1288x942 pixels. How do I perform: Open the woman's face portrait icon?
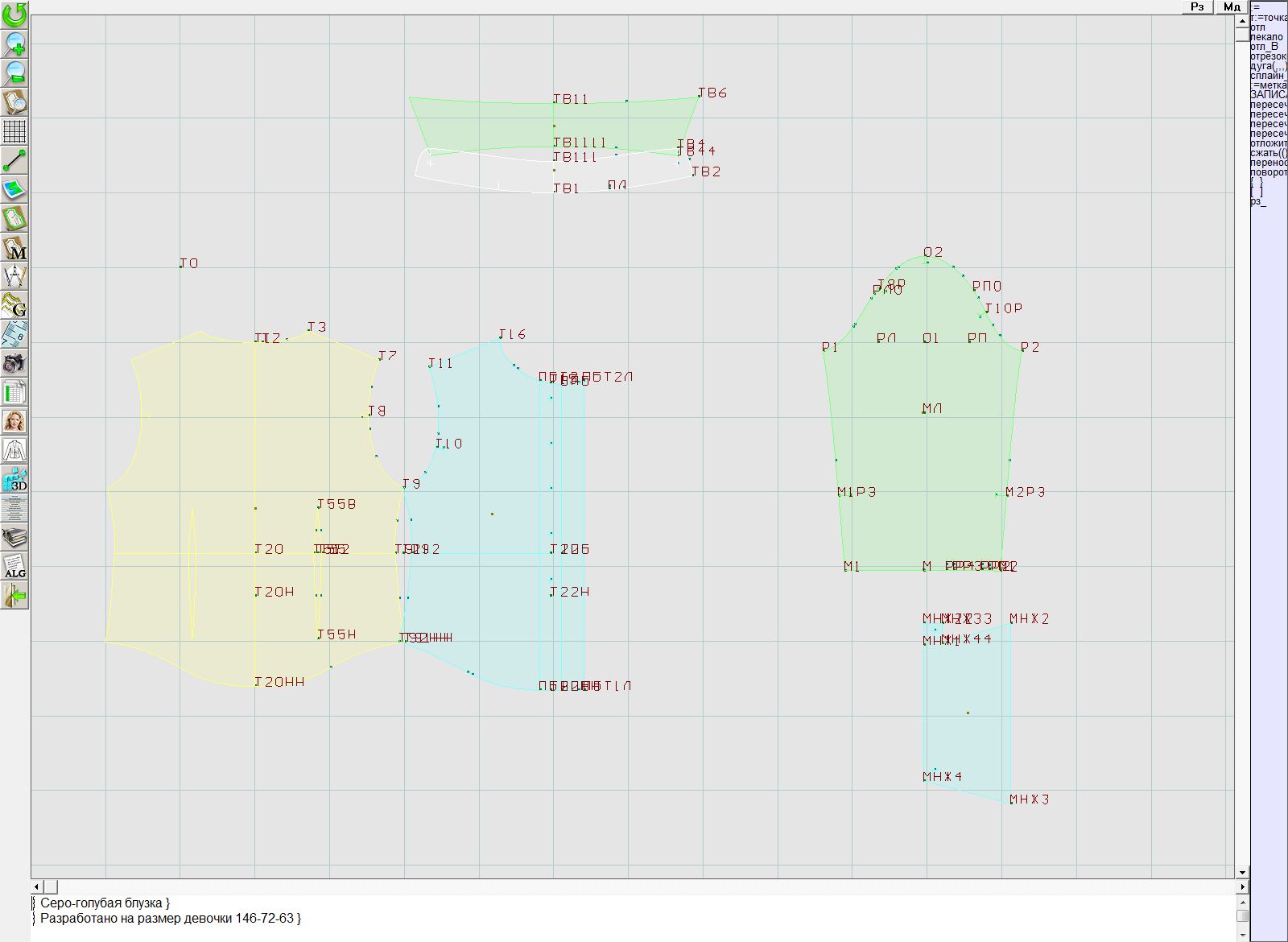[14, 421]
